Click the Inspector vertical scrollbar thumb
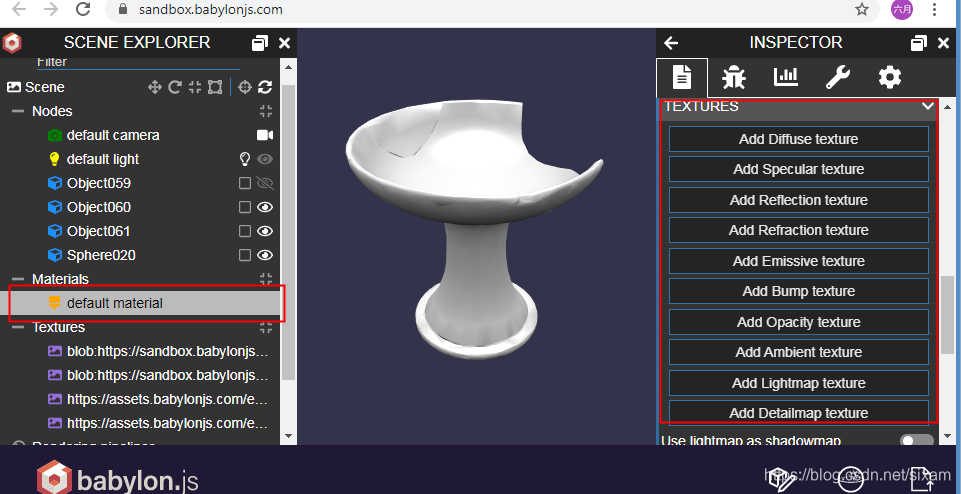This screenshot has height=494, width=961. [x=947, y=314]
